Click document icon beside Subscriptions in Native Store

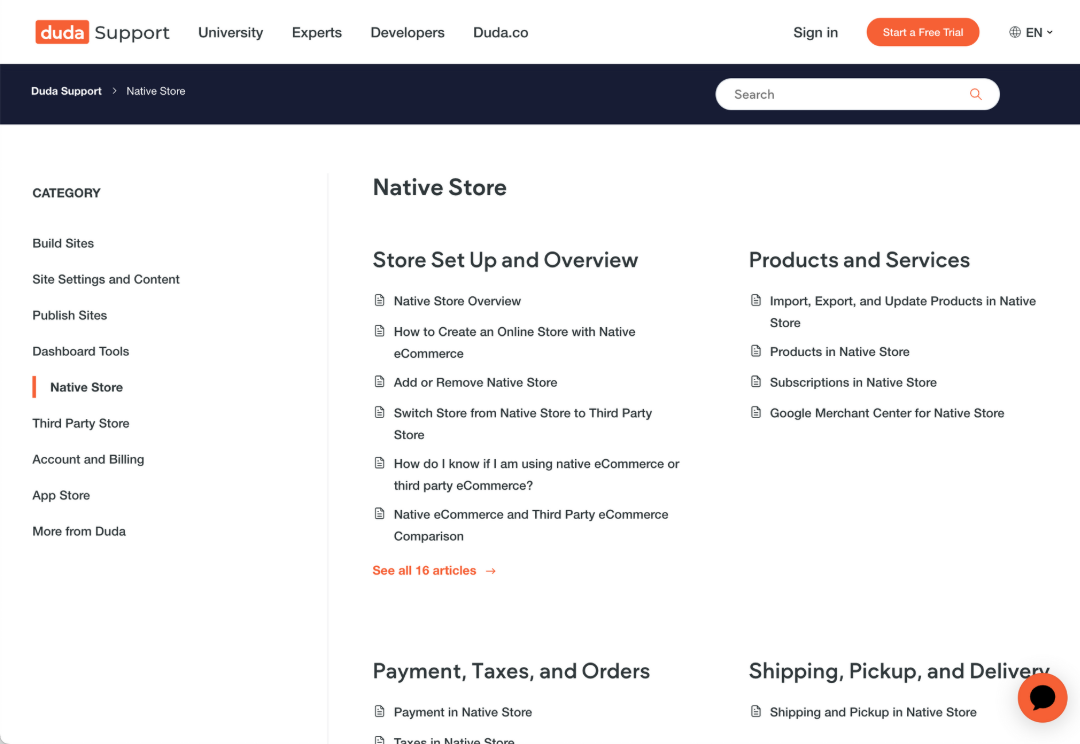(x=756, y=382)
